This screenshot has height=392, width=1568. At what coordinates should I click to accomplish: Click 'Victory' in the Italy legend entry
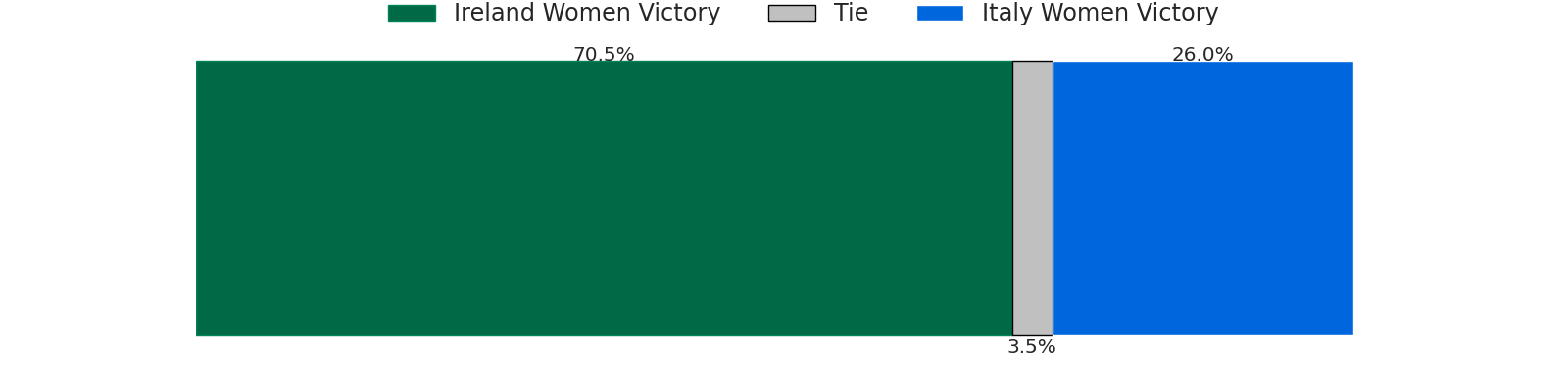pos(1177,13)
